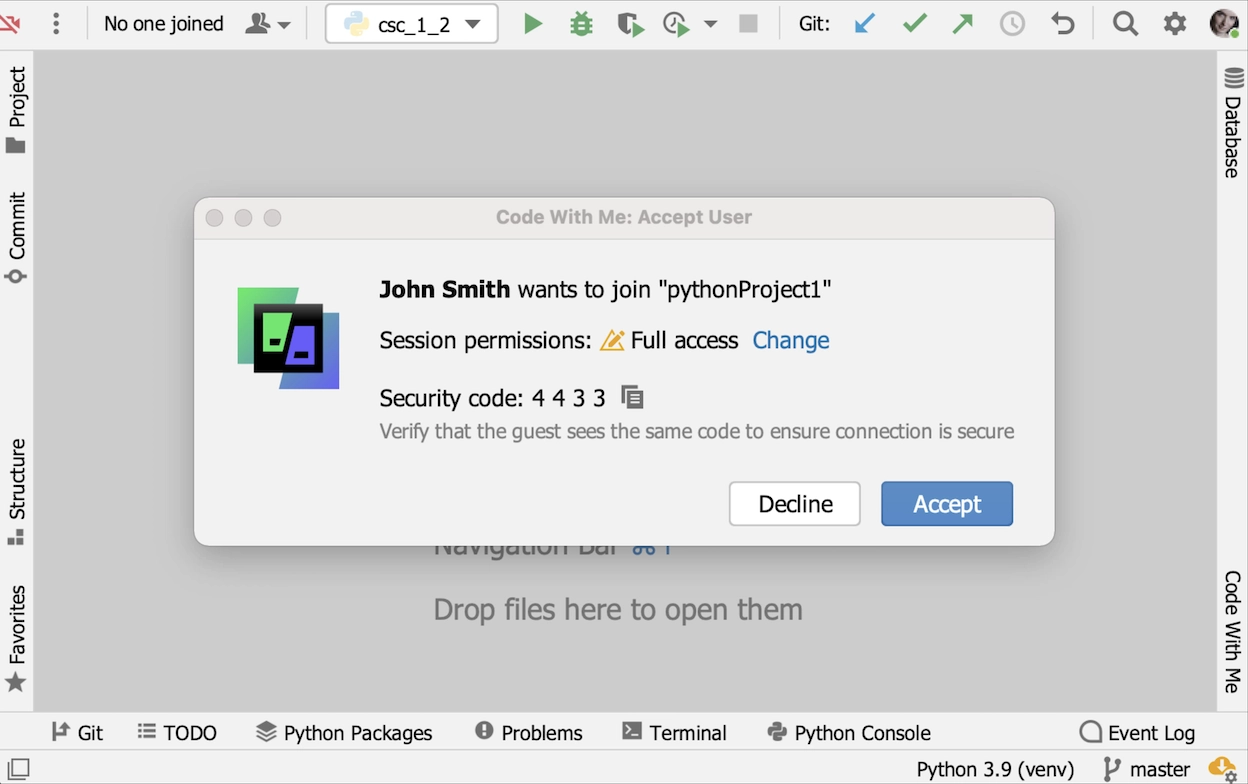
Task: Commit changes with the green checkmark
Action: pyautogui.click(x=915, y=24)
